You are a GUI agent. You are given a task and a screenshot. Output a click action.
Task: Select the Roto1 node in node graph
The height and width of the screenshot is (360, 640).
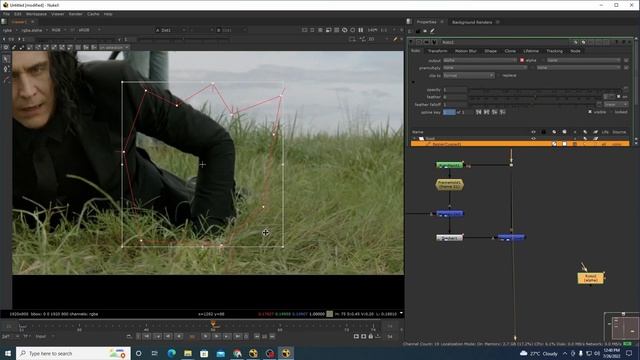591,278
